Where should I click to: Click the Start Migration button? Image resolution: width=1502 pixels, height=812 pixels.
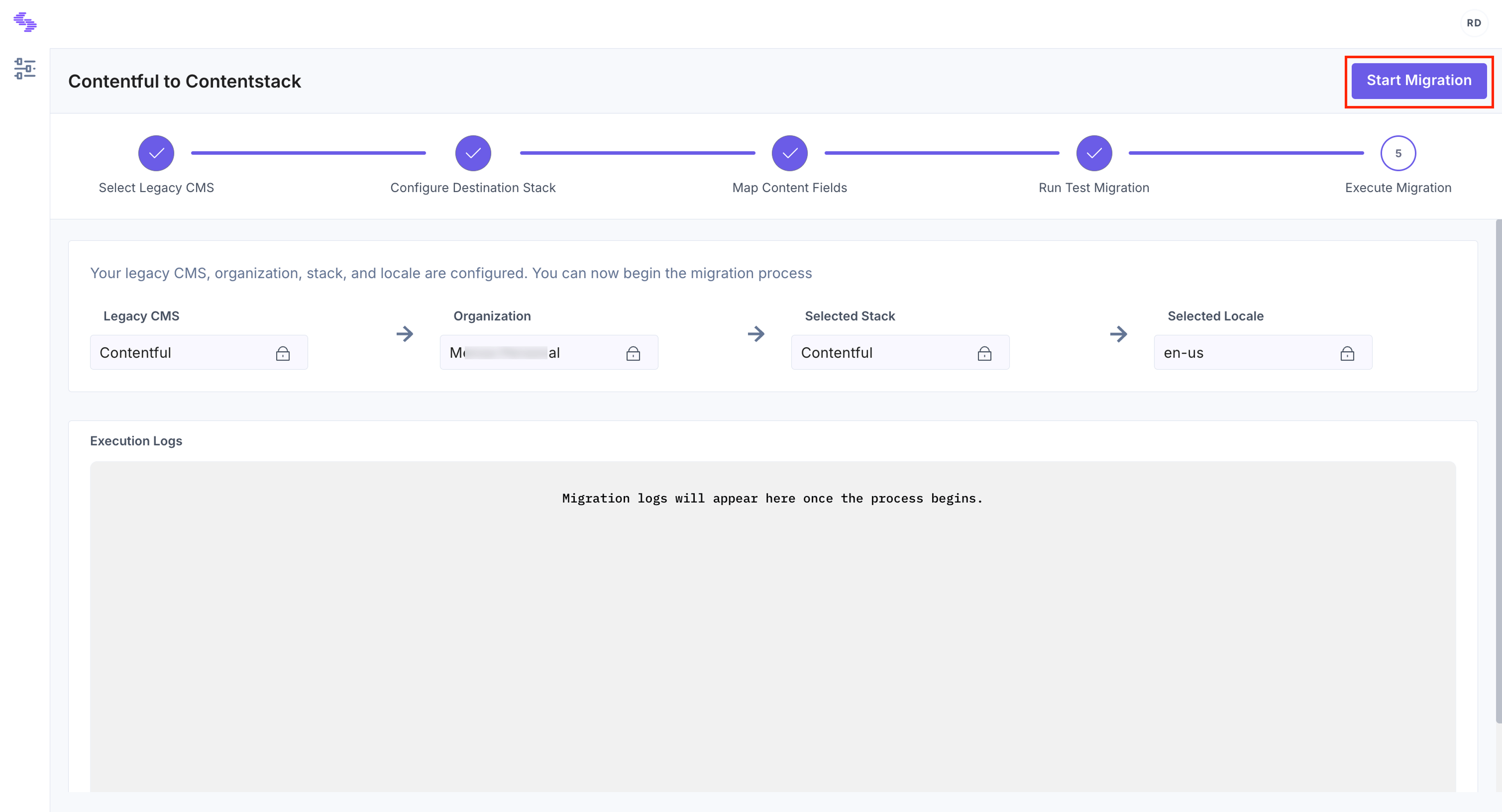[1419, 81]
